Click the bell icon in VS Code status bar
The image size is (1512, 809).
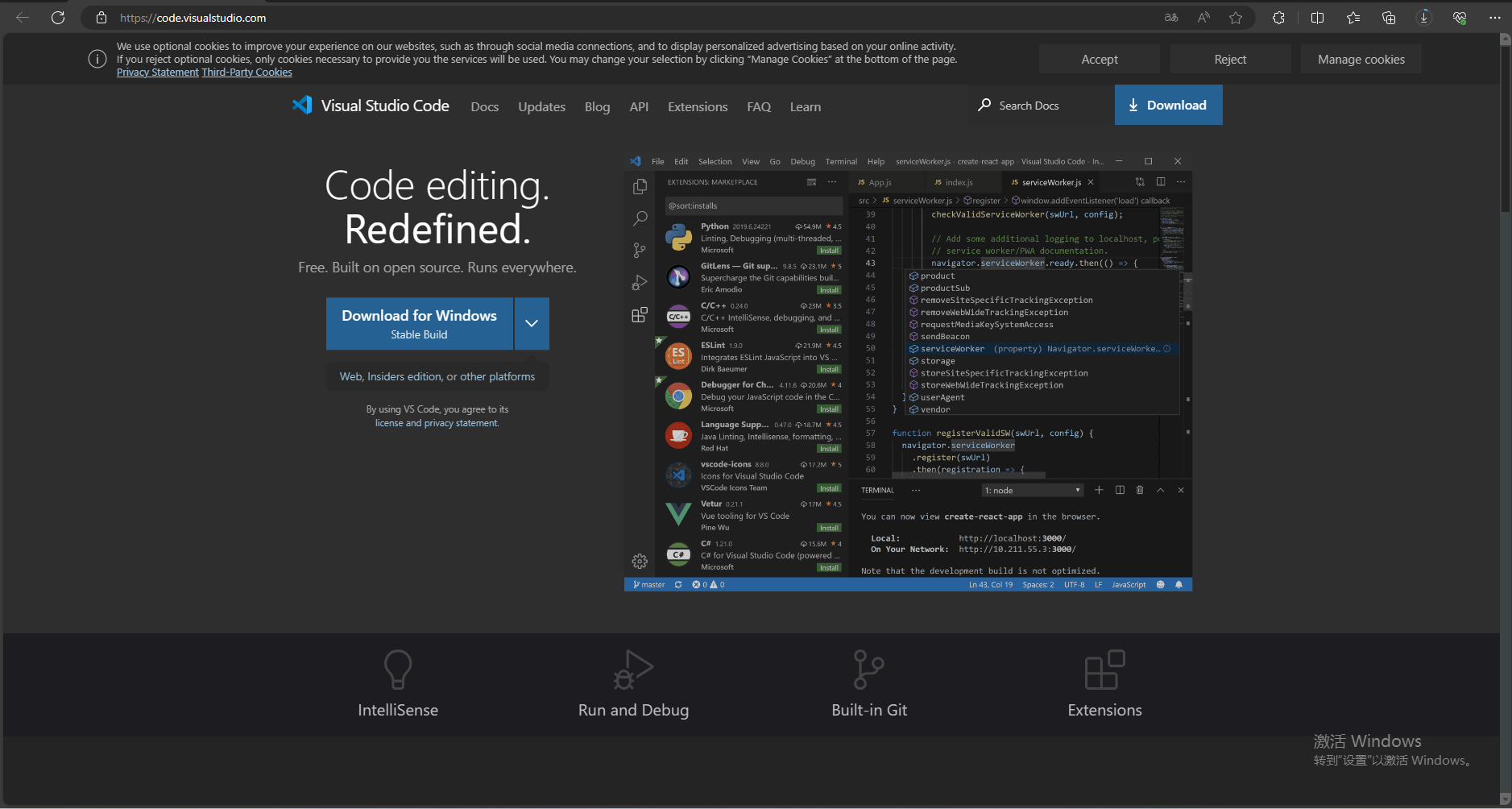[1179, 585]
